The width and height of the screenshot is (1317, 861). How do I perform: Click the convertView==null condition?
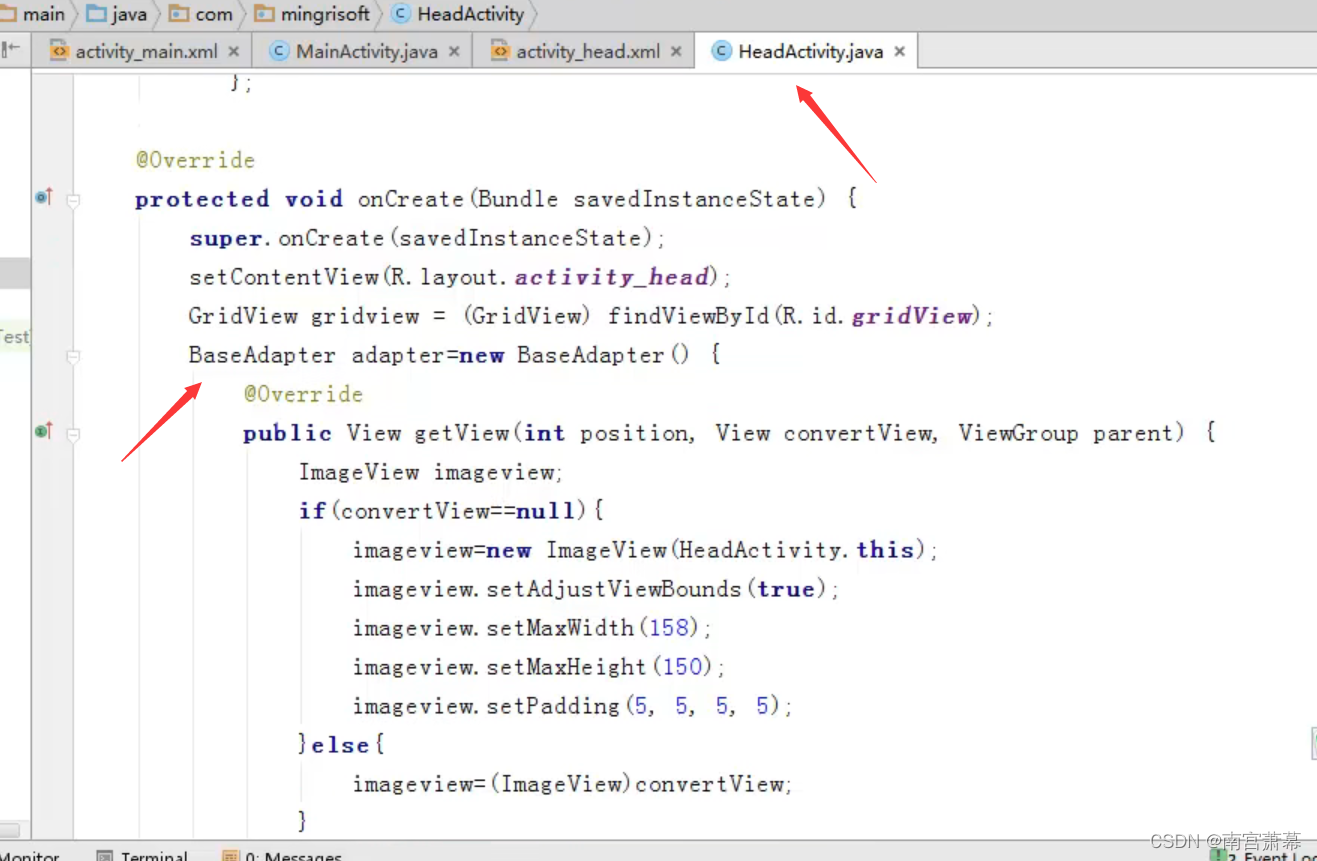(459, 511)
